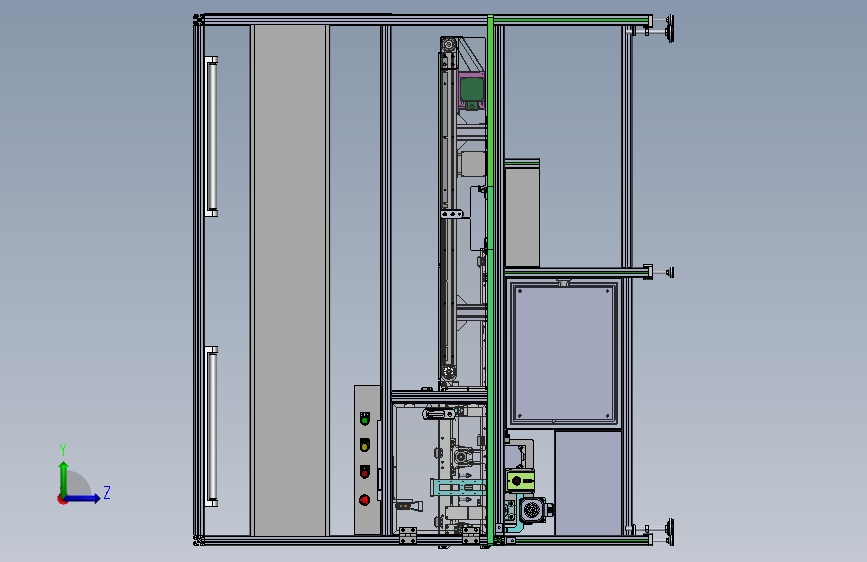Select the green Y-axis arrow of the triad
Image resolution: width=867 pixels, height=562 pixels.
(x=64, y=479)
